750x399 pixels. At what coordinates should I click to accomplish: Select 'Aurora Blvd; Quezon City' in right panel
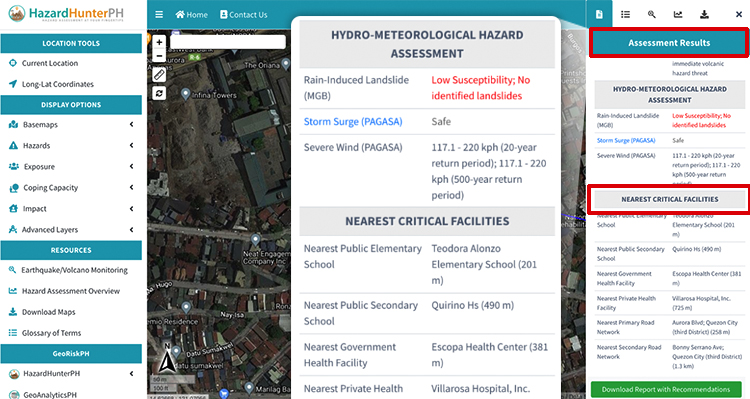click(705, 323)
